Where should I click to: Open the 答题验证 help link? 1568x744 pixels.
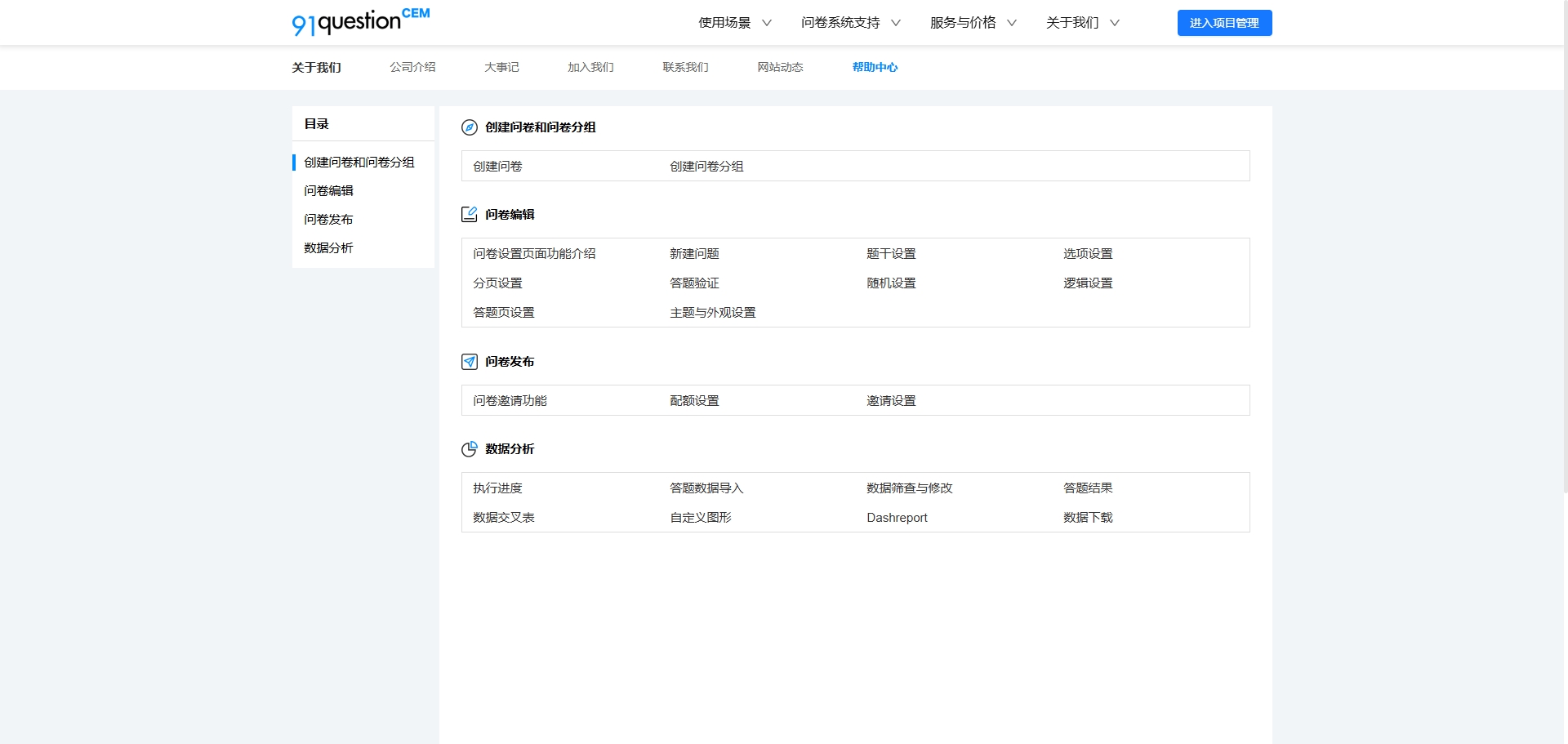coord(694,283)
